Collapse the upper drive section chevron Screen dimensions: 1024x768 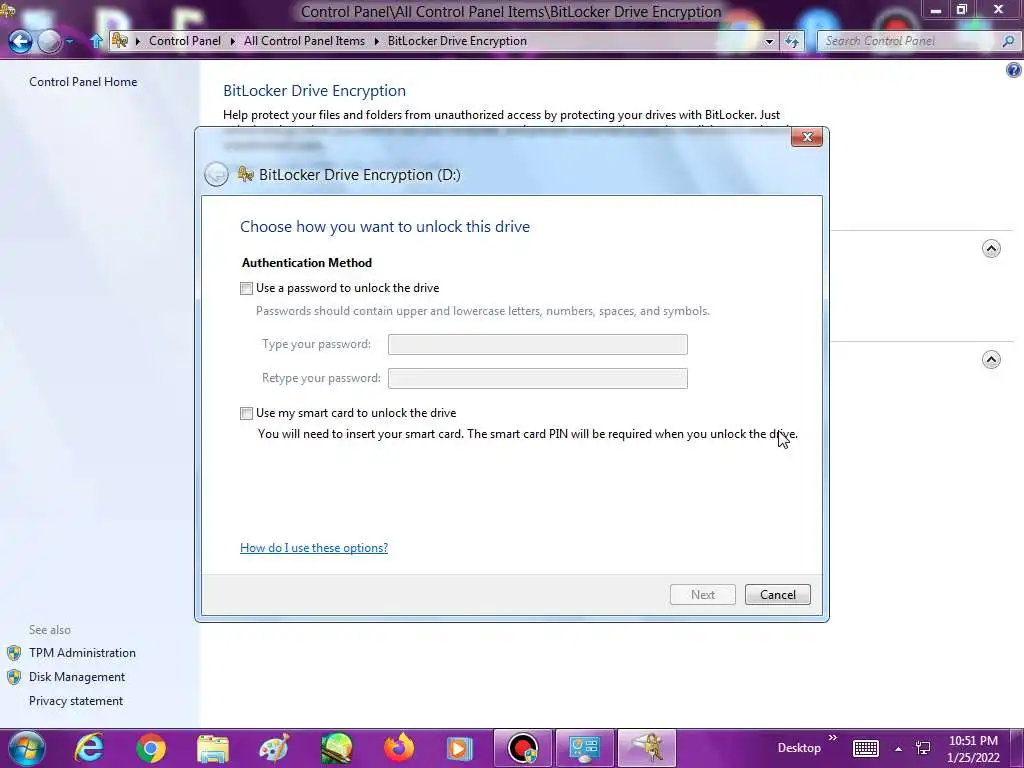[x=991, y=249]
